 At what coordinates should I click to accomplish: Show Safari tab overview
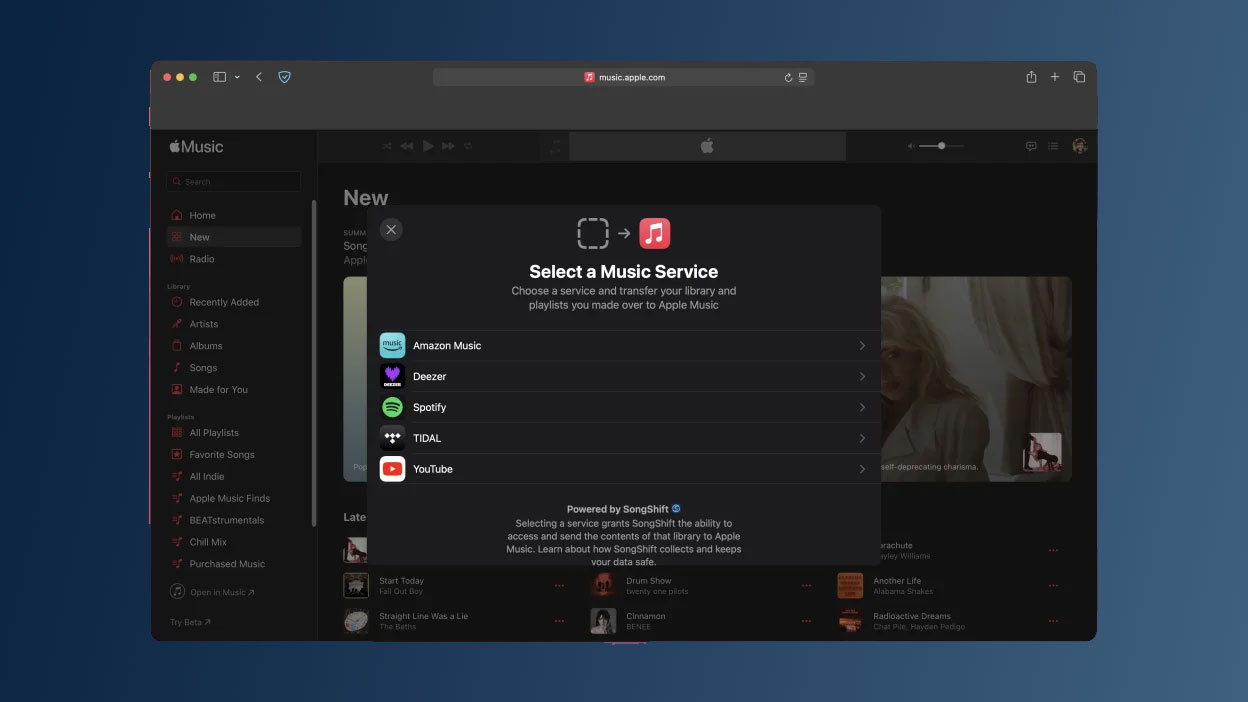tap(1079, 77)
